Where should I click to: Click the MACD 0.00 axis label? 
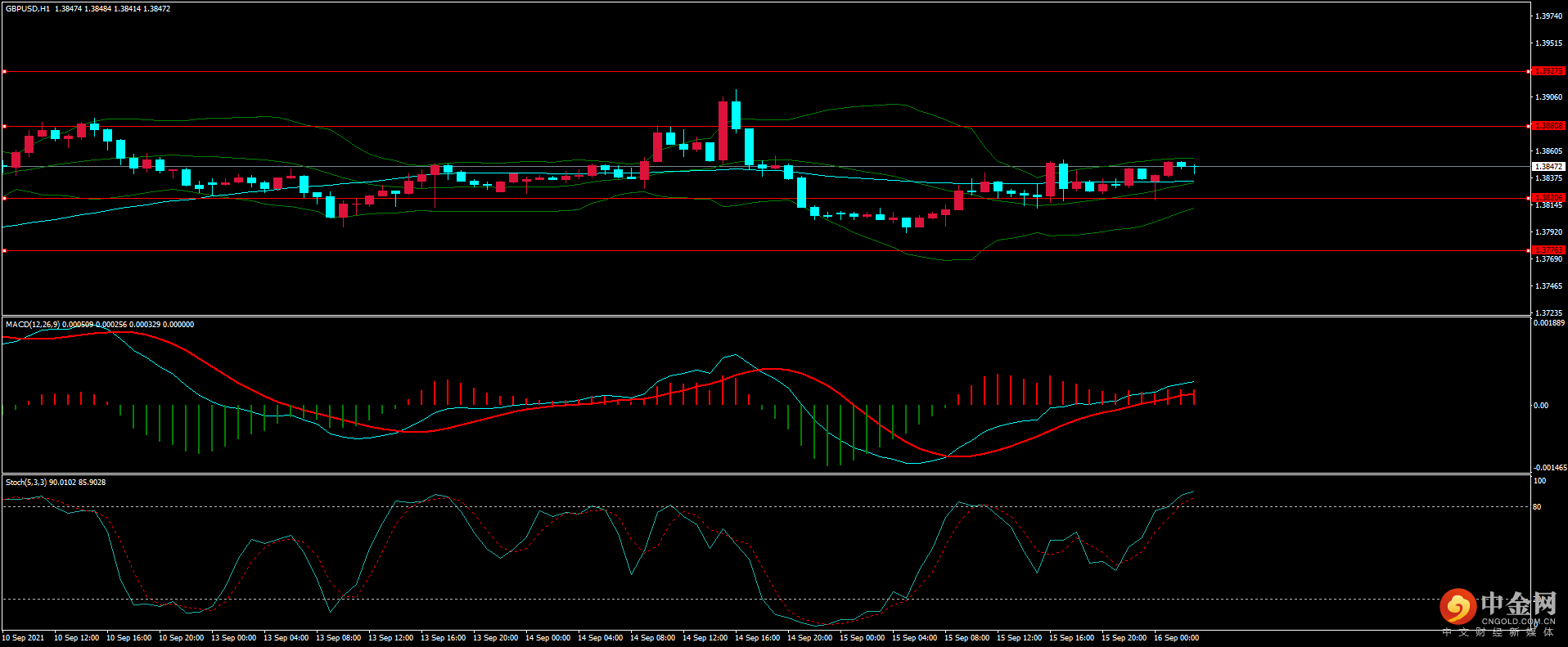[x=1540, y=406]
